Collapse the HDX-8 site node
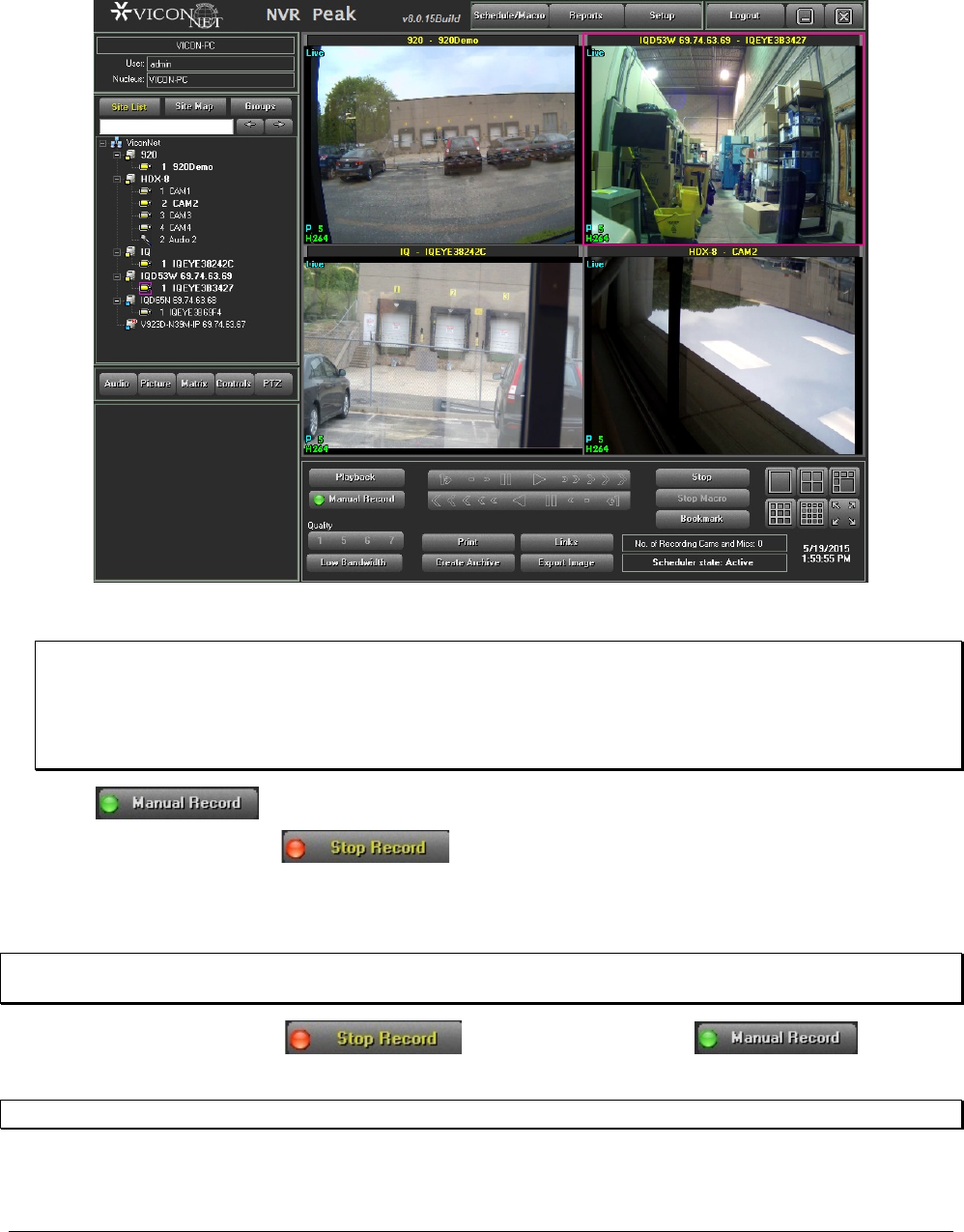The width and height of the screenshot is (964, 1232). pyautogui.click(x=118, y=179)
